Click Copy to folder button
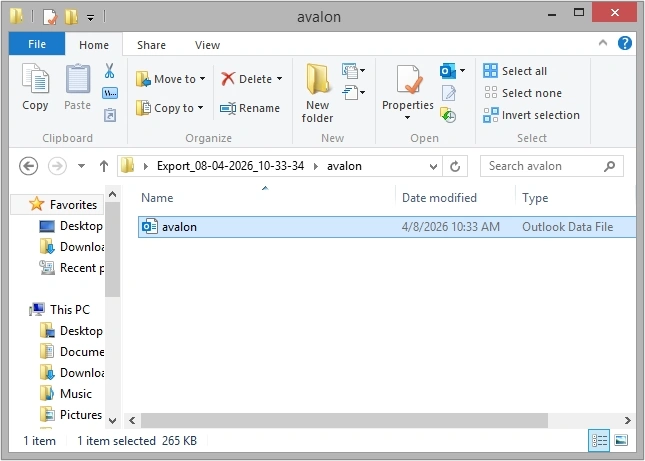The height and width of the screenshot is (461, 645). (x=169, y=108)
